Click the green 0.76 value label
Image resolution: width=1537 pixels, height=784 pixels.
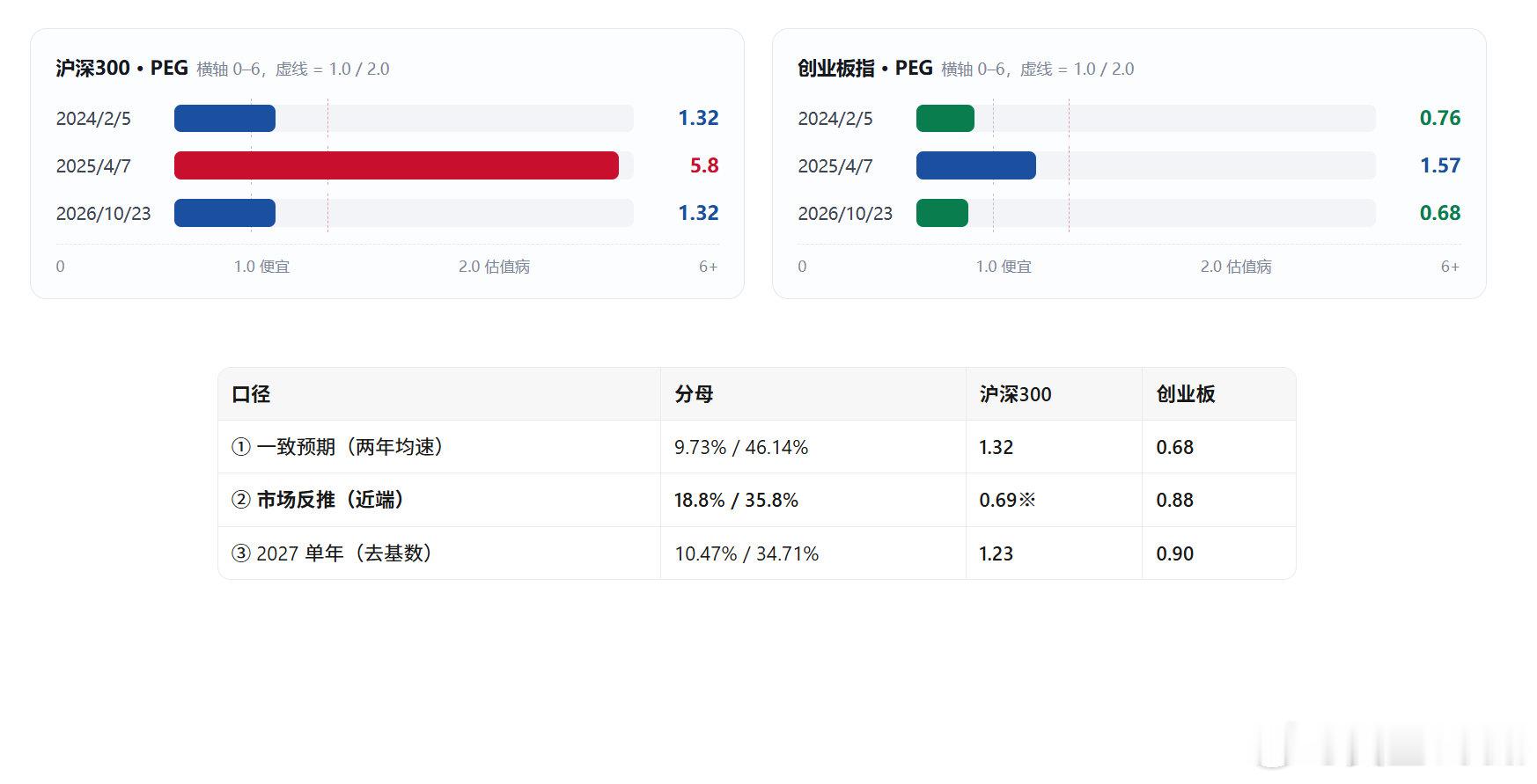1440,118
